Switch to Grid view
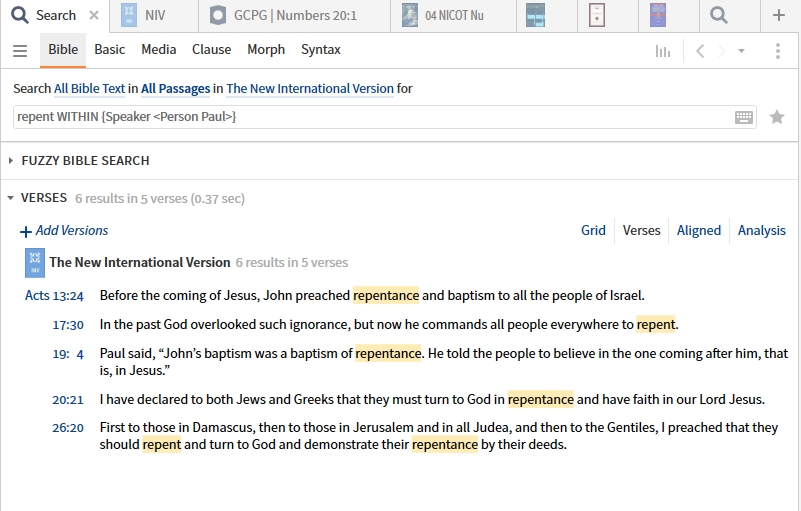 [x=593, y=230]
